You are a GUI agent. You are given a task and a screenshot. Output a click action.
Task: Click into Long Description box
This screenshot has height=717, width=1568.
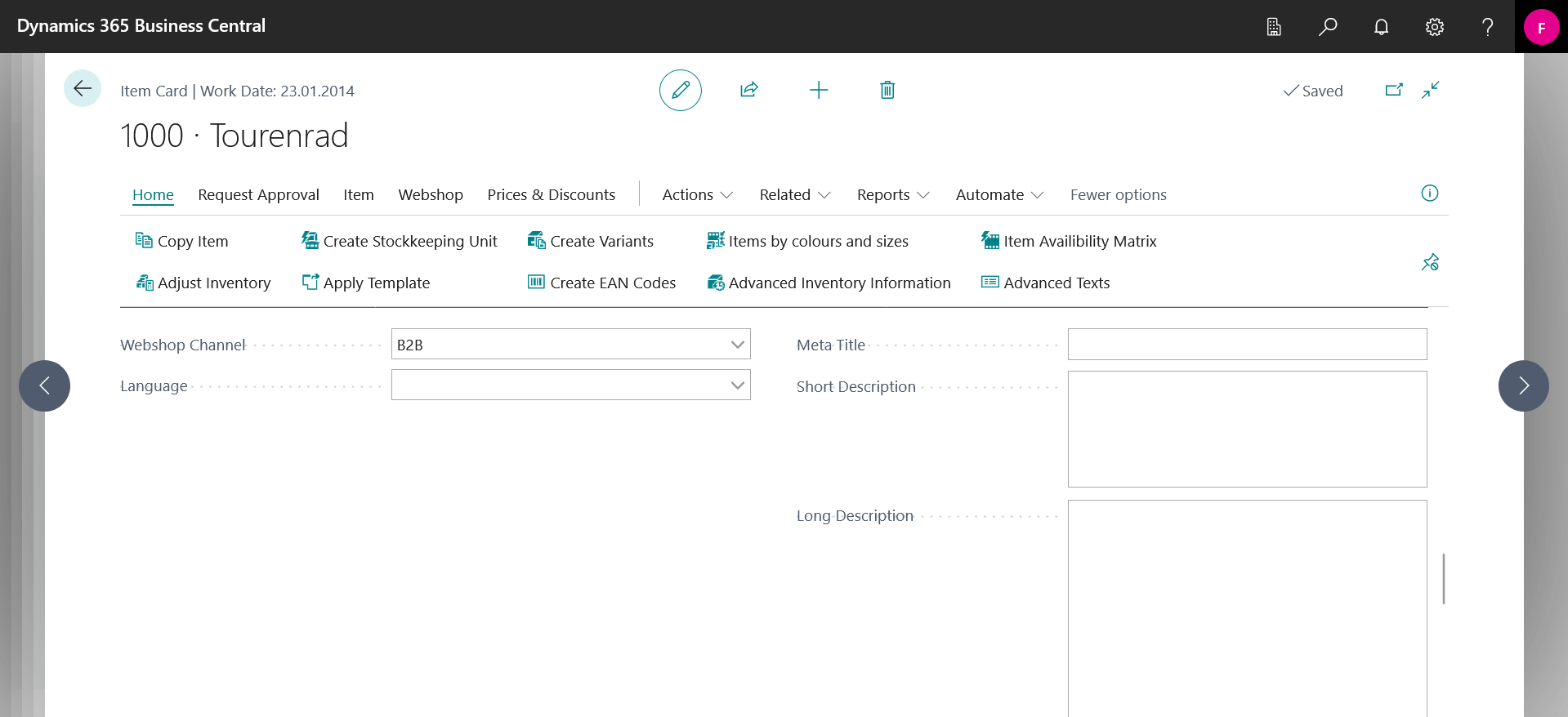coord(1247,608)
